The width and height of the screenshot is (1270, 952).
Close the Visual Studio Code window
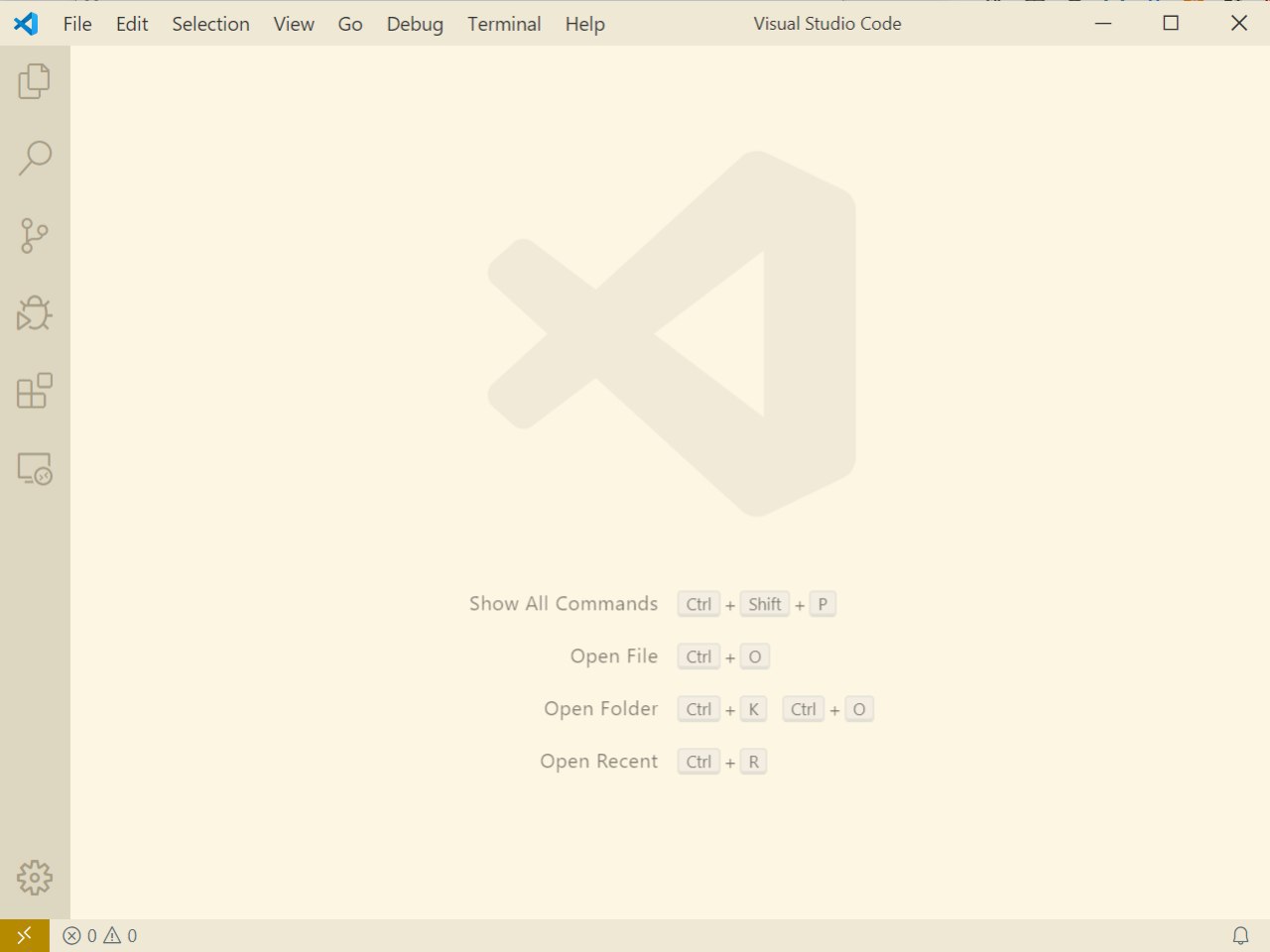point(1239,24)
